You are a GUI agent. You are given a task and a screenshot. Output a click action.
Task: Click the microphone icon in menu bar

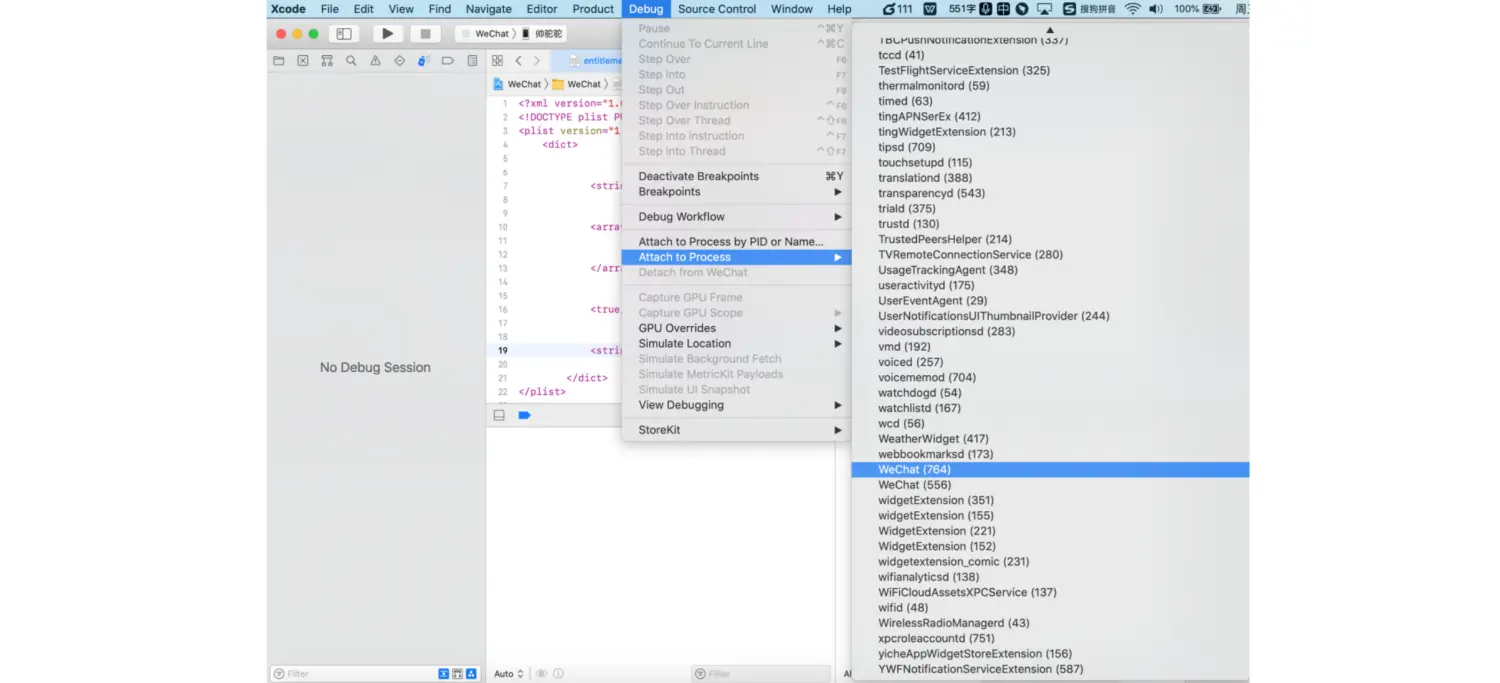pyautogui.click(x=985, y=9)
